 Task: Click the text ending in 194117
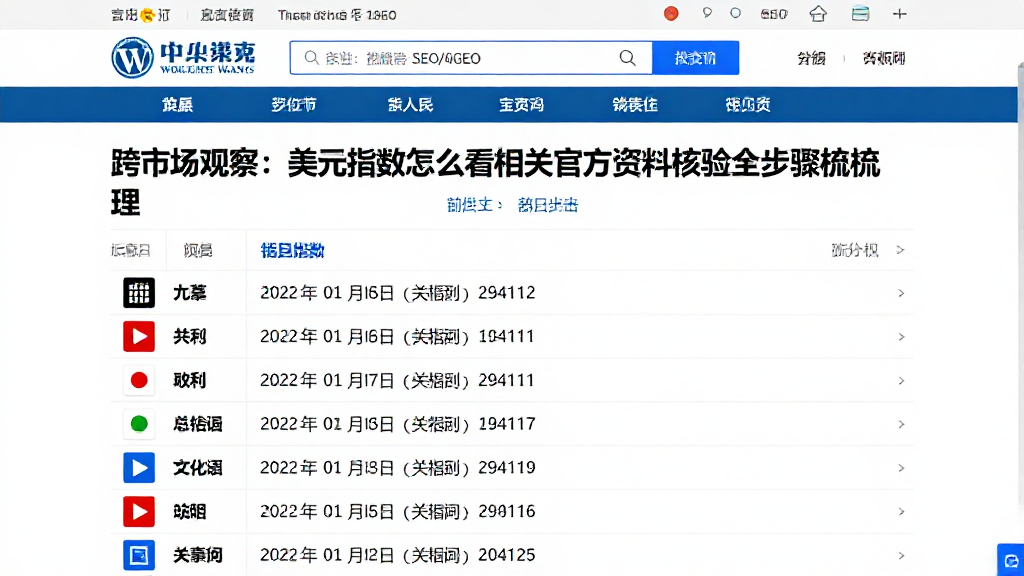coord(398,424)
